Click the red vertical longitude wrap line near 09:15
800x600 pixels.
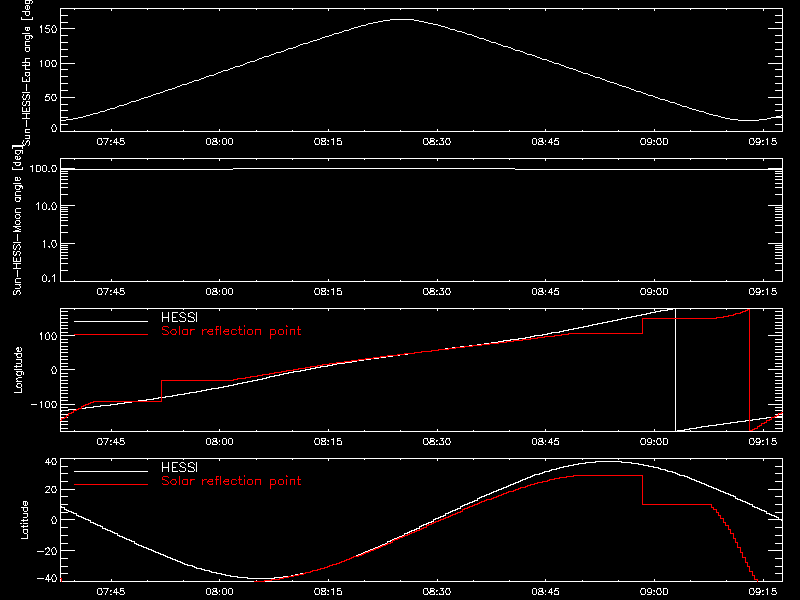click(749, 370)
